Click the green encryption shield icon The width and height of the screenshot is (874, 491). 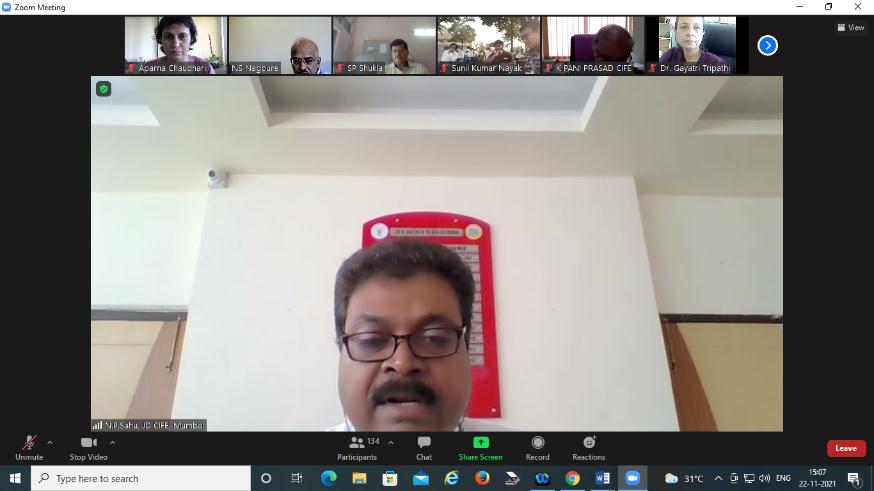point(103,89)
